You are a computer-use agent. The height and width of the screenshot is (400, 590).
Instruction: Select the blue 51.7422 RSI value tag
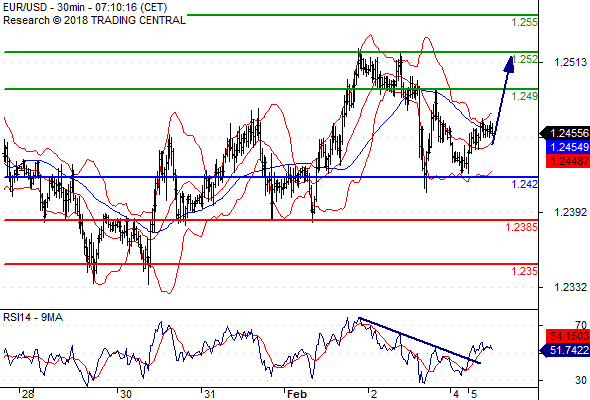click(565, 350)
